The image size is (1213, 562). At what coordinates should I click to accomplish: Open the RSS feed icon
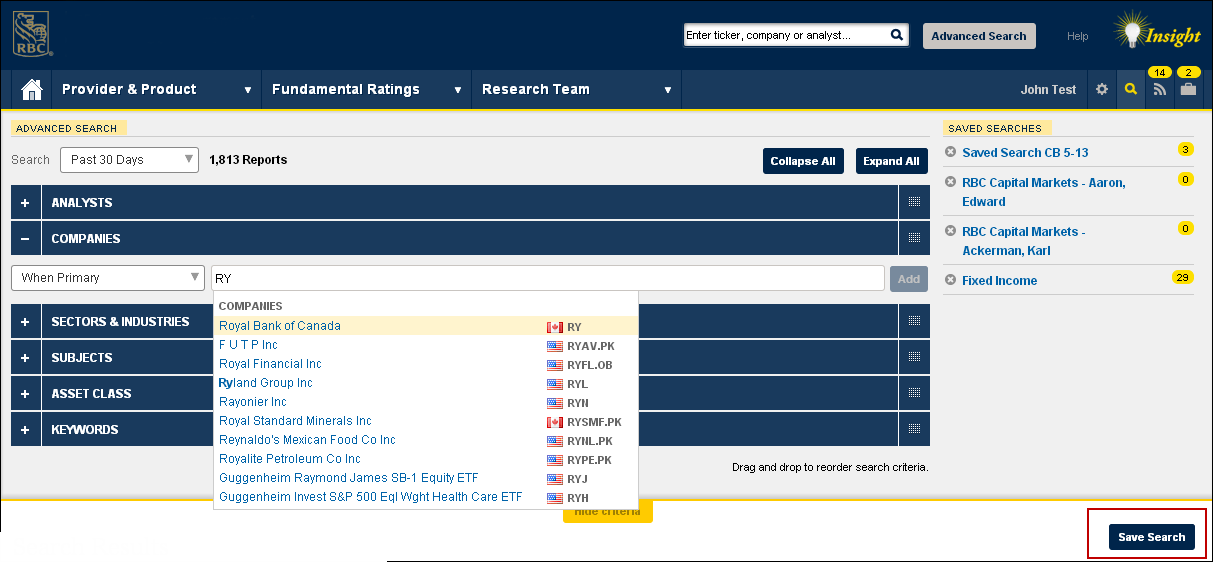pyautogui.click(x=1160, y=89)
